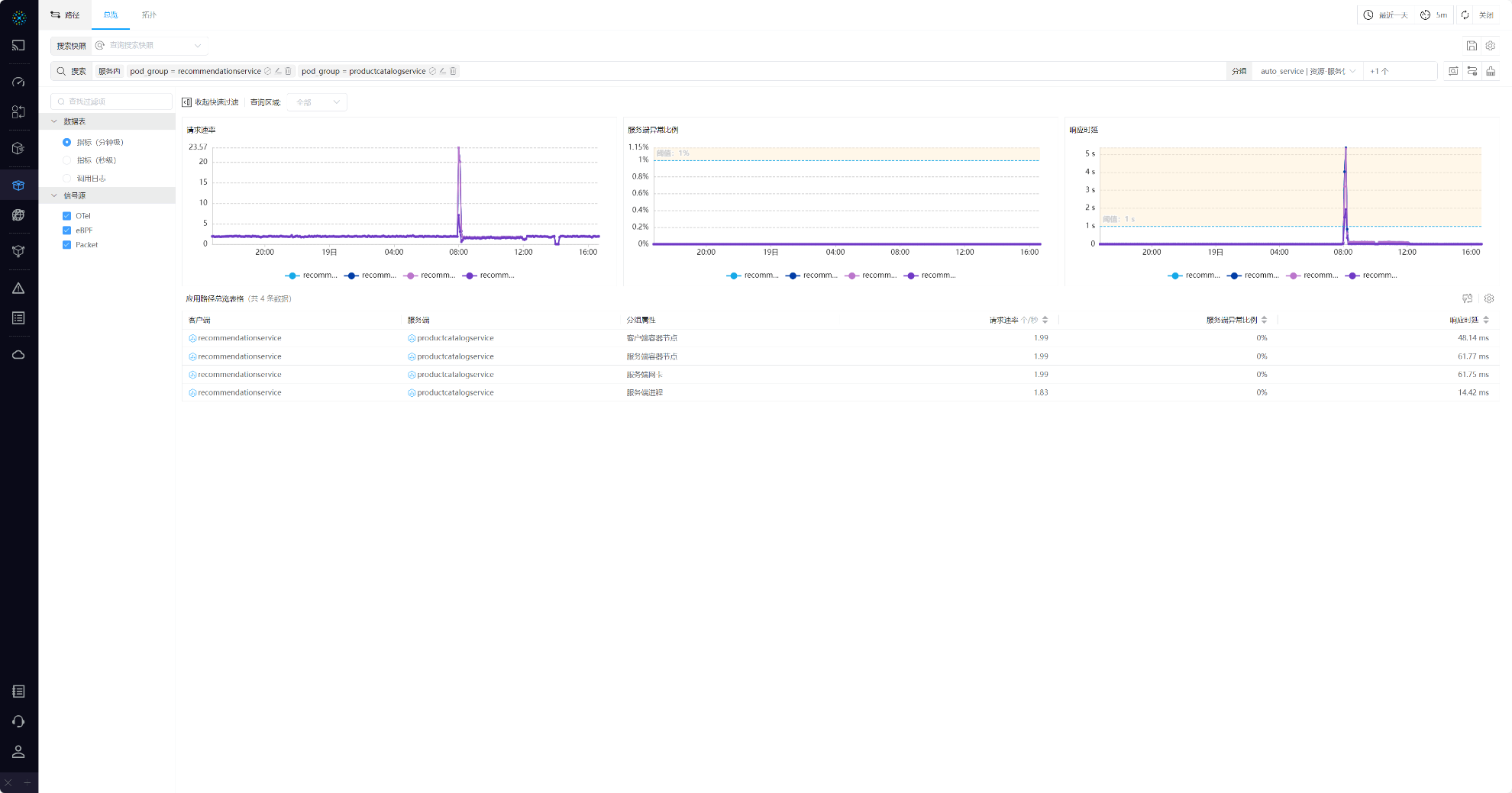Click the save snapshot floppy disk icon
The width and height of the screenshot is (1512, 793).
pos(1472,46)
